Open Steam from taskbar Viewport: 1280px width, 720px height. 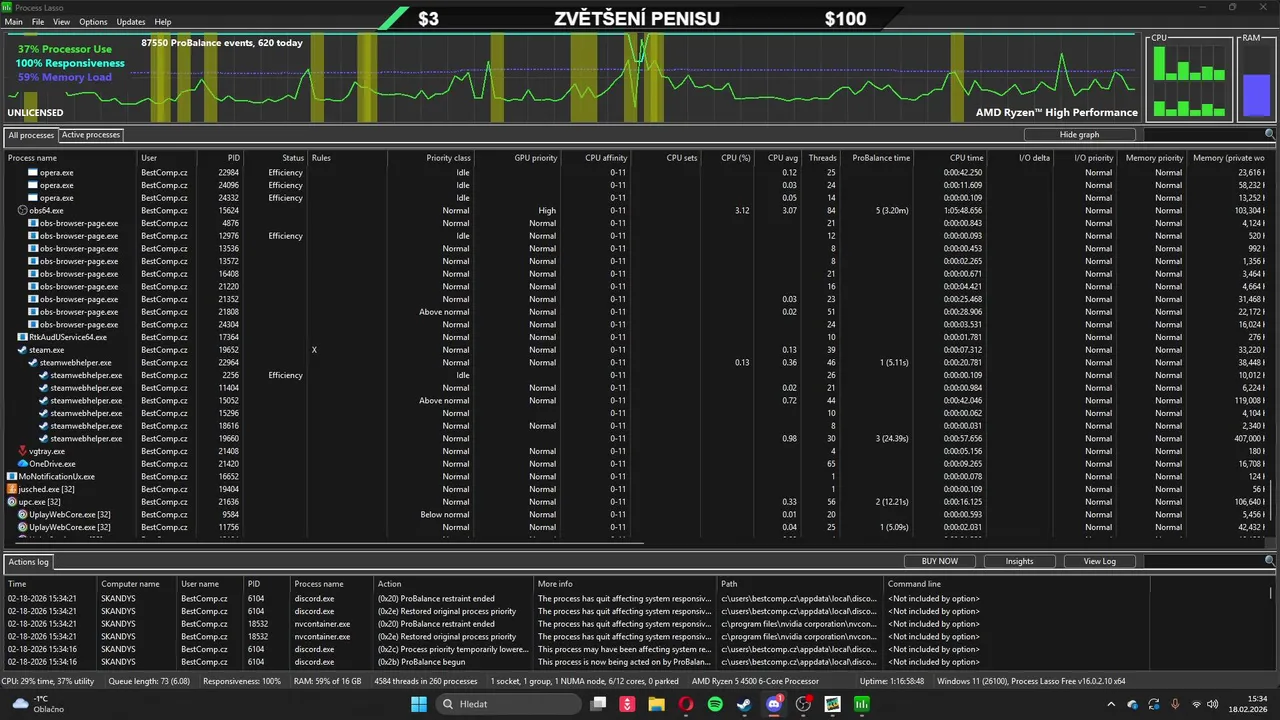(744, 704)
